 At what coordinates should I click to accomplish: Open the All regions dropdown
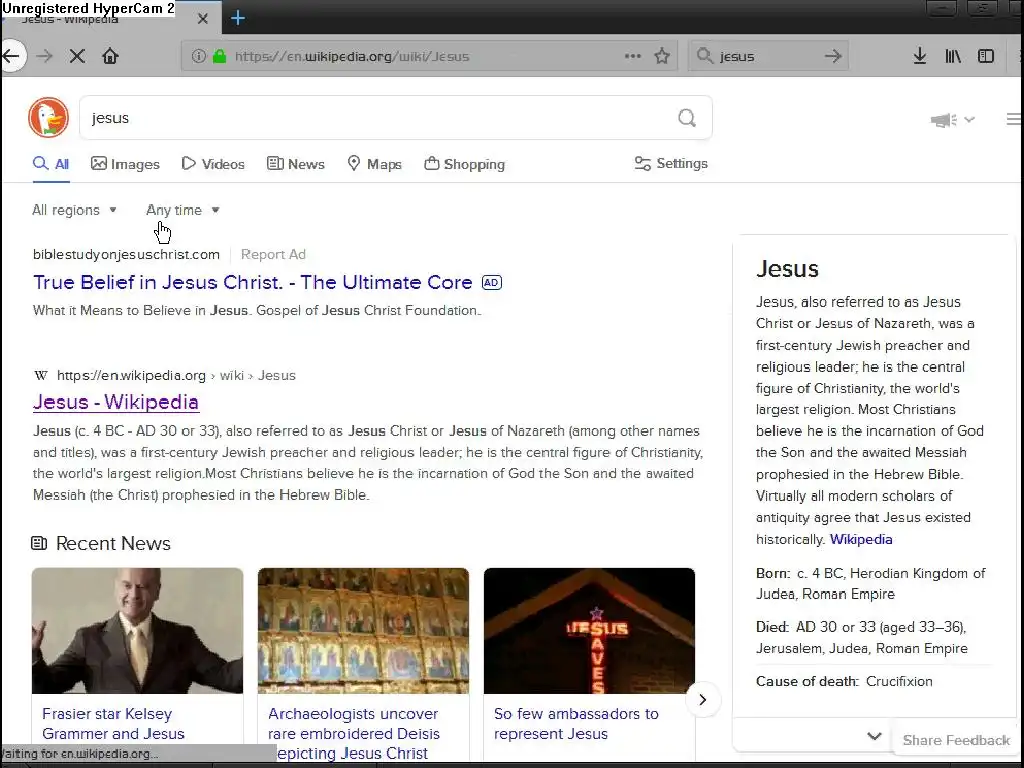(x=74, y=210)
